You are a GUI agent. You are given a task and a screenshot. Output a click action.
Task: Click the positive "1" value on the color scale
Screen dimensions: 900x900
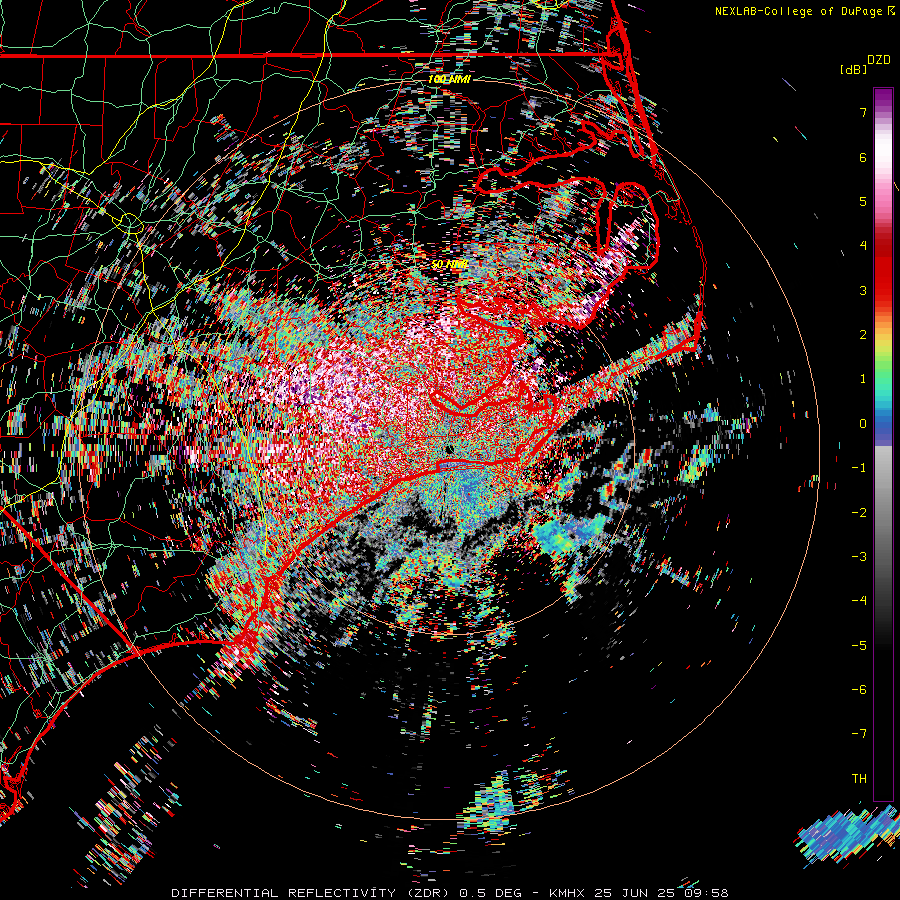[x=863, y=379]
